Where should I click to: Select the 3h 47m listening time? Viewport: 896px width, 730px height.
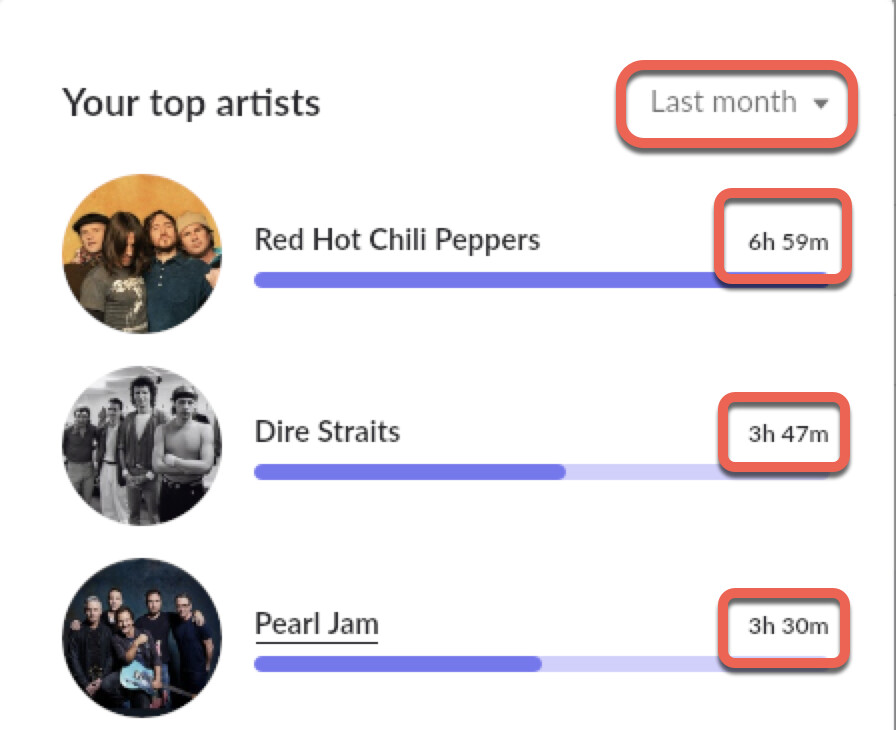click(788, 434)
